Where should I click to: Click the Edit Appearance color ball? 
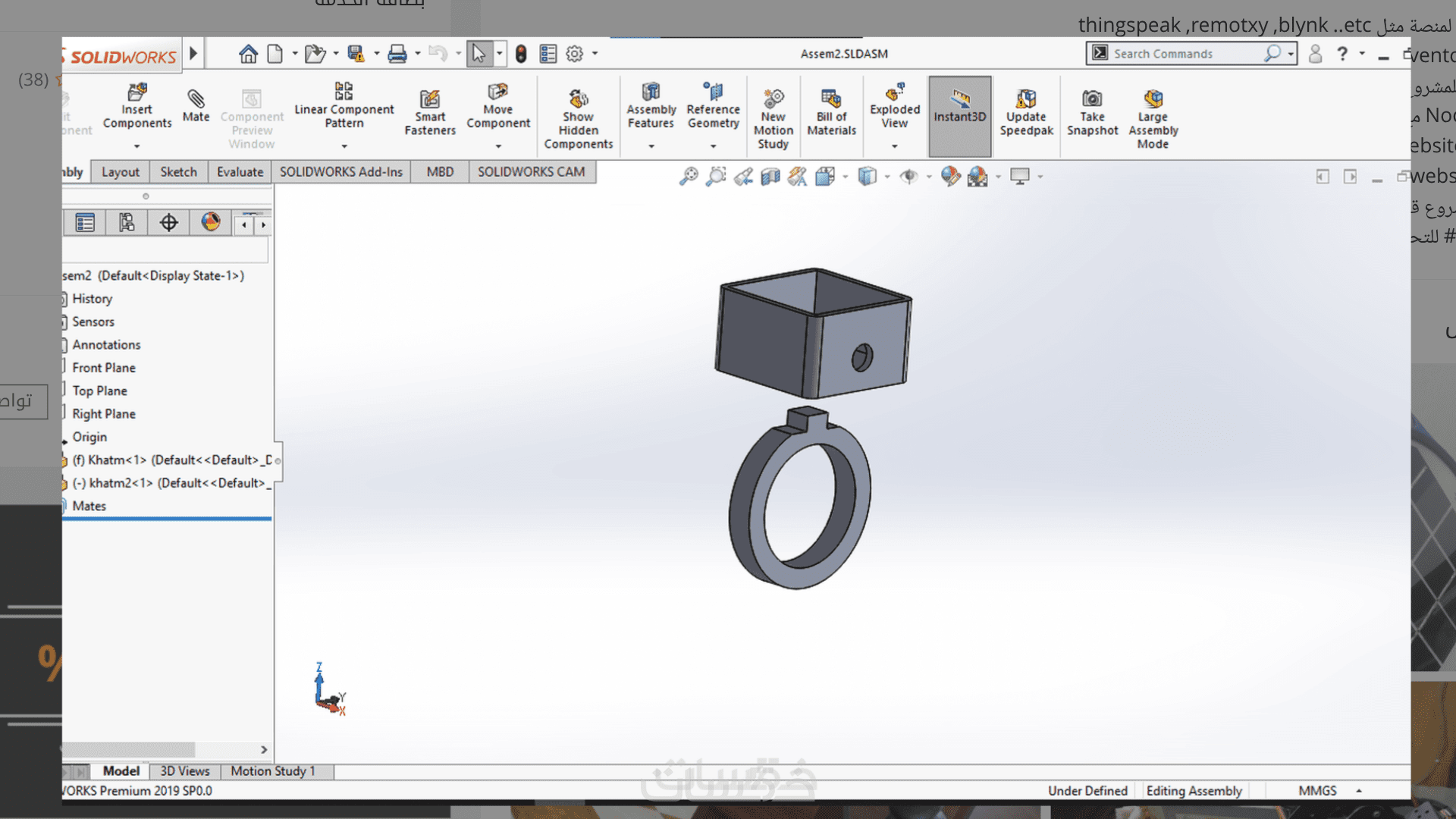coord(949,177)
